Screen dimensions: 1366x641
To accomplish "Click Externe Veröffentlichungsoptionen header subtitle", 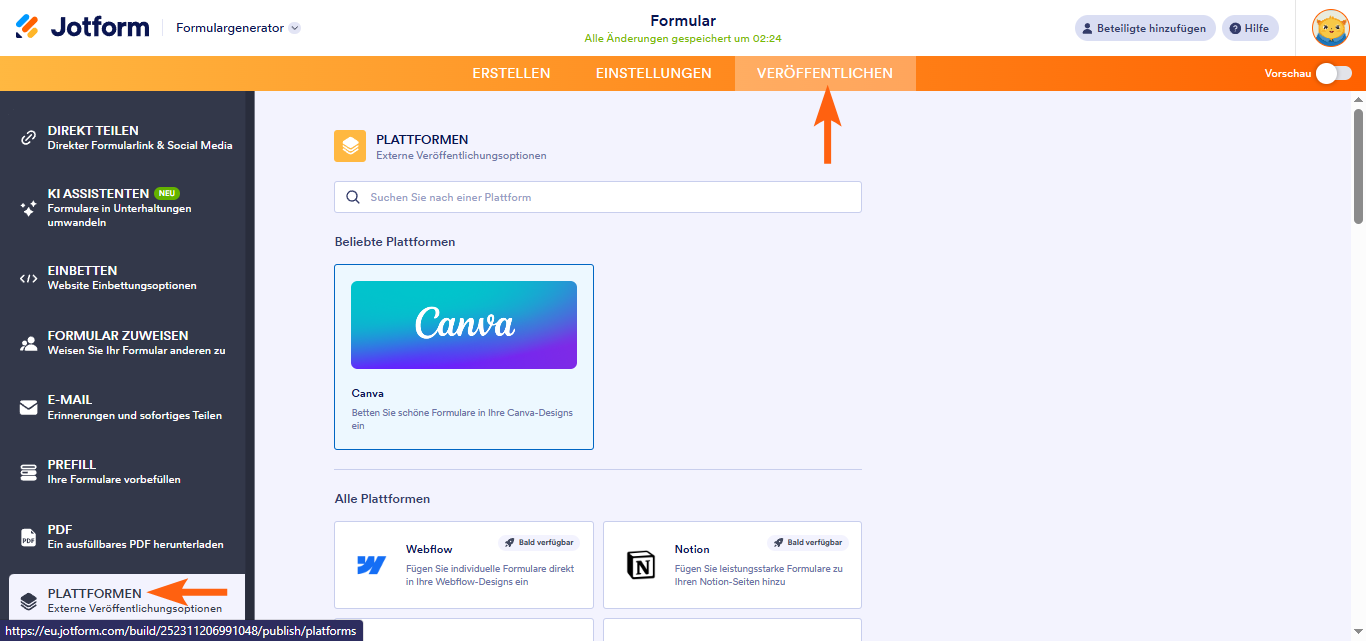I will 461,156.
